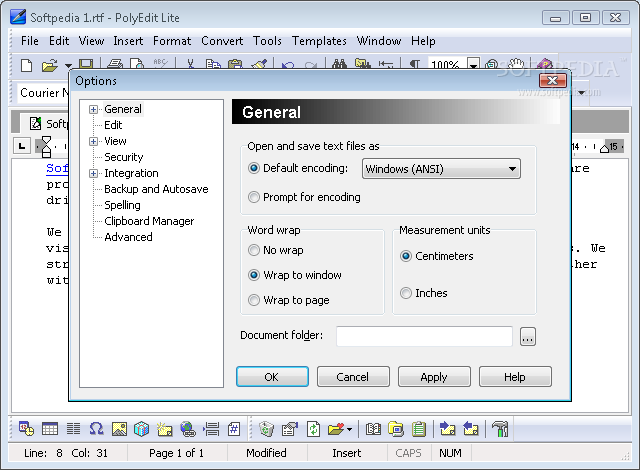Image resolution: width=640 pixels, height=470 pixels.
Task: Click the hammer tools options icon
Action: click(500, 429)
